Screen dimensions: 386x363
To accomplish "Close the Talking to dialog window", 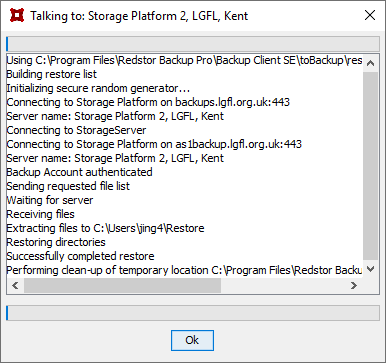I will pyautogui.click(x=370, y=15).
